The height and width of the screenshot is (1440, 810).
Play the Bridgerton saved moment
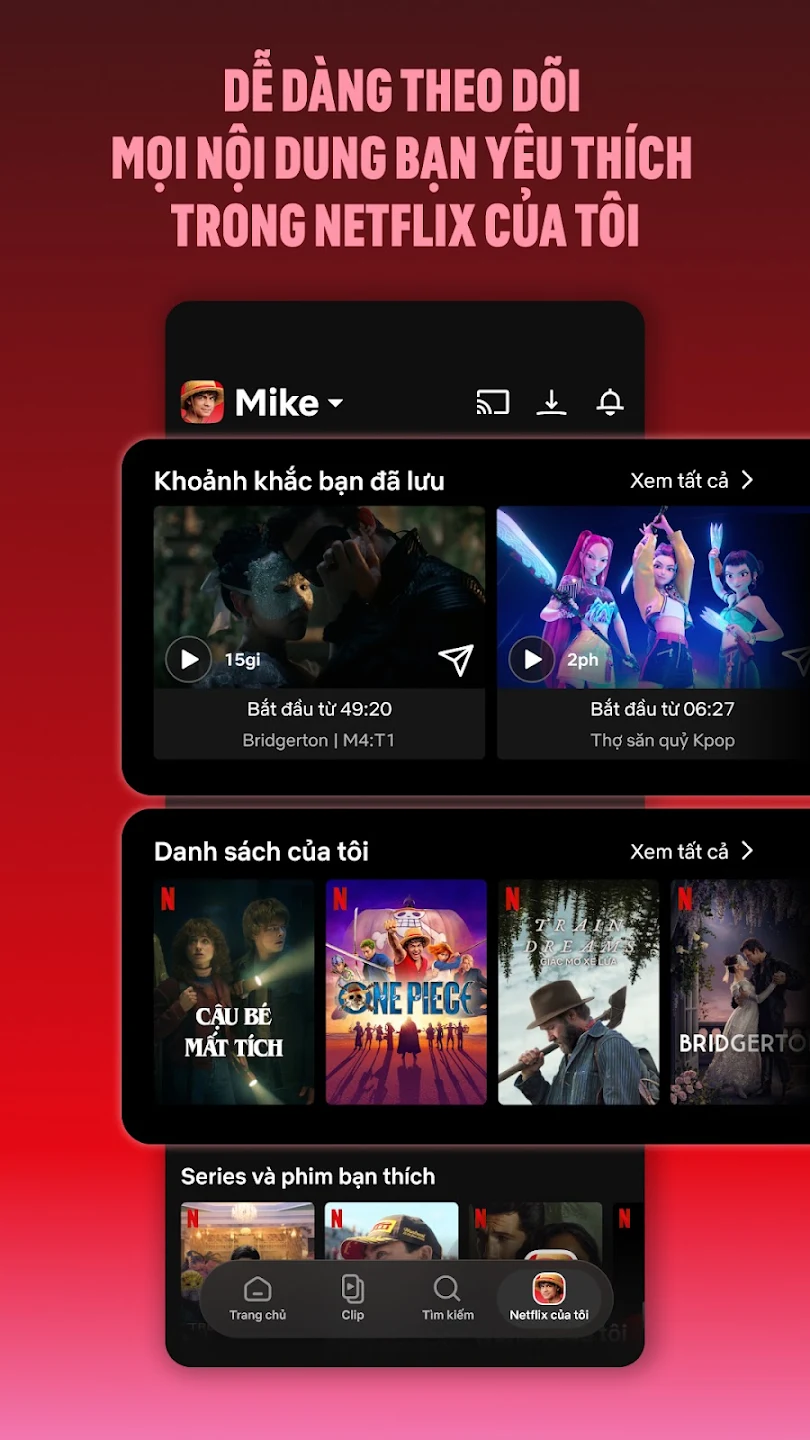point(188,659)
